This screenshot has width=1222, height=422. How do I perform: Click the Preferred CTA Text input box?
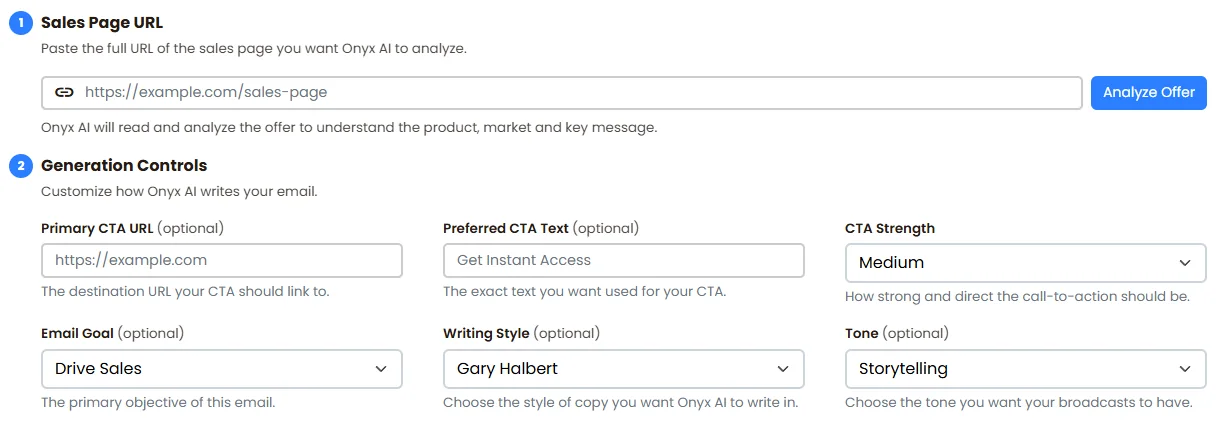(624, 260)
